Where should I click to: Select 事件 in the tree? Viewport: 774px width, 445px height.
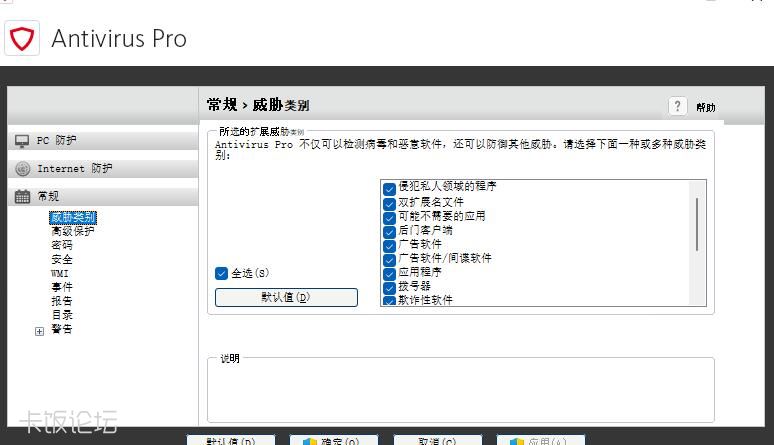click(62, 287)
